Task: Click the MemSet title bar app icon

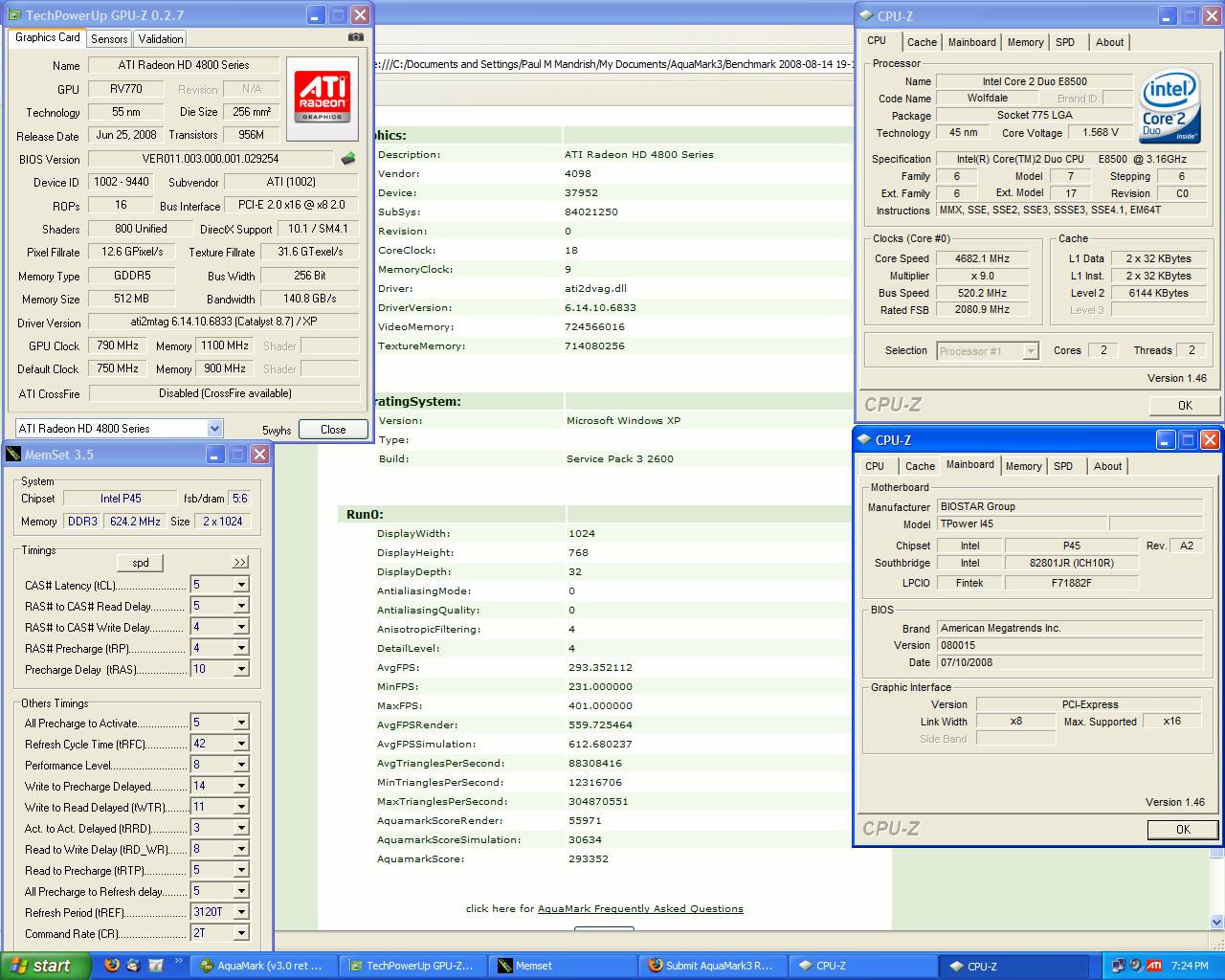Action: [13, 455]
